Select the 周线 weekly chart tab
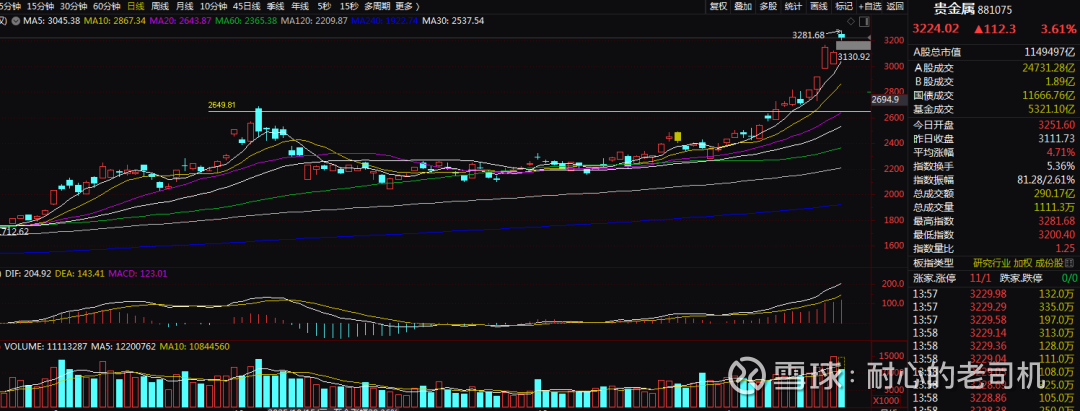The image size is (1080, 411). pos(159,6)
